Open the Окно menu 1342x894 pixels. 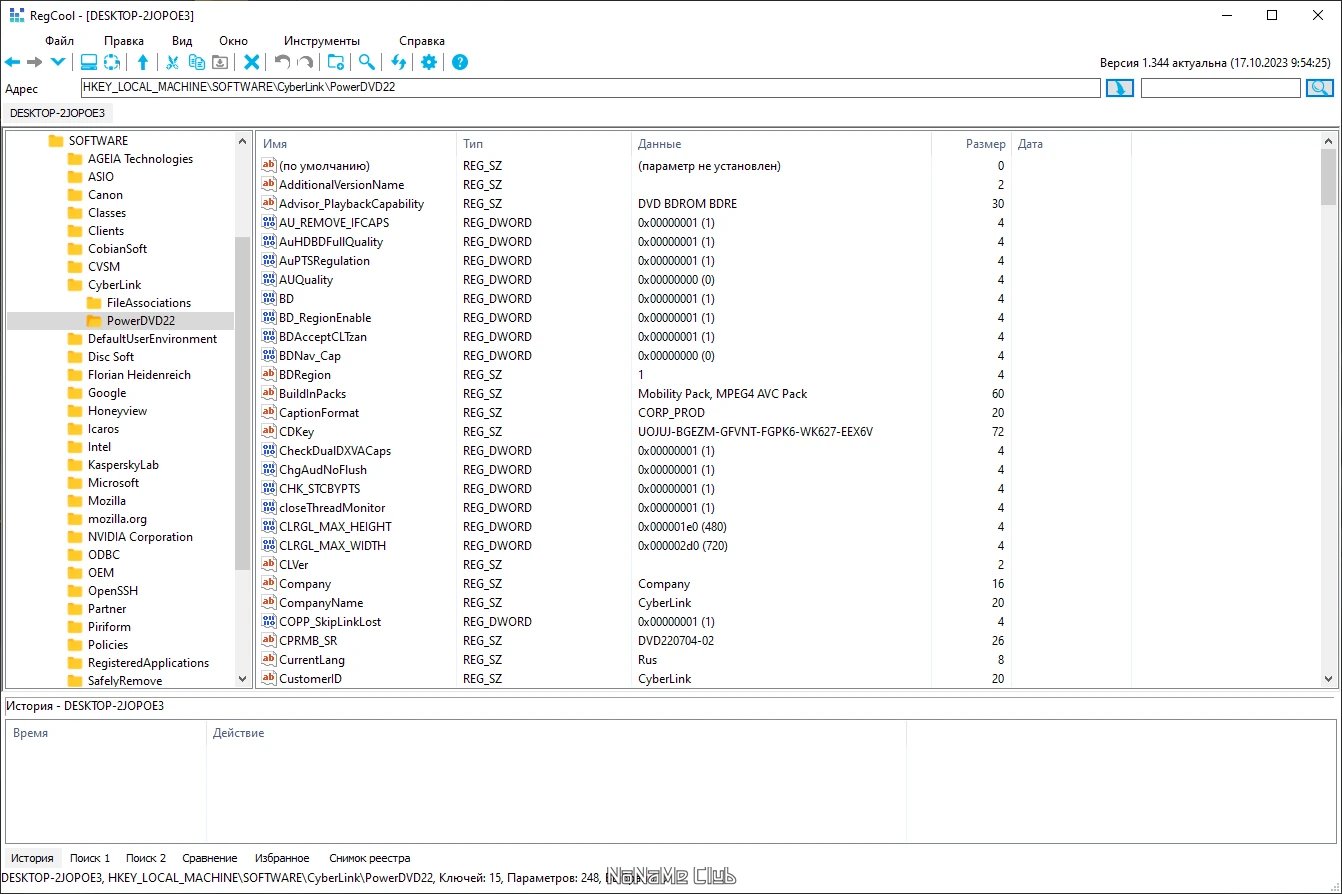233,41
